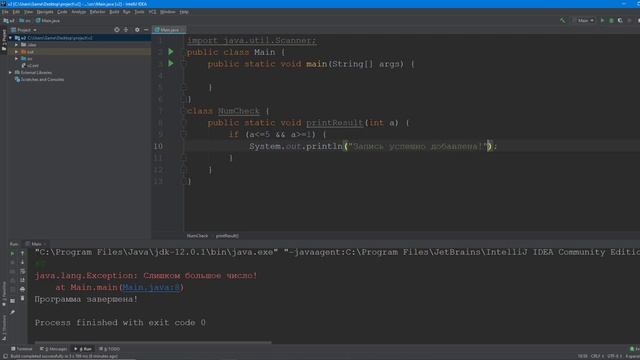Open the Navigate menu
This screenshot has width=640, height=360.
45,12
